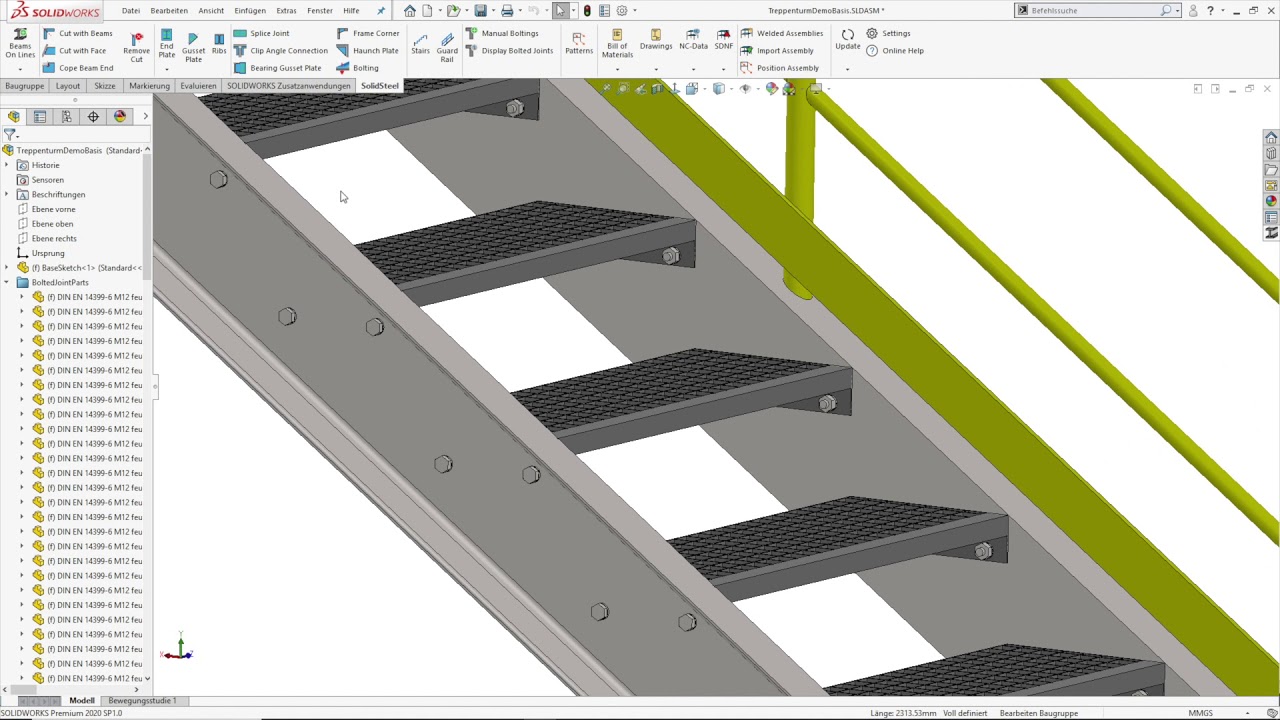
Task: Choose the Cope Beam End tool
Action: click(x=77, y=68)
